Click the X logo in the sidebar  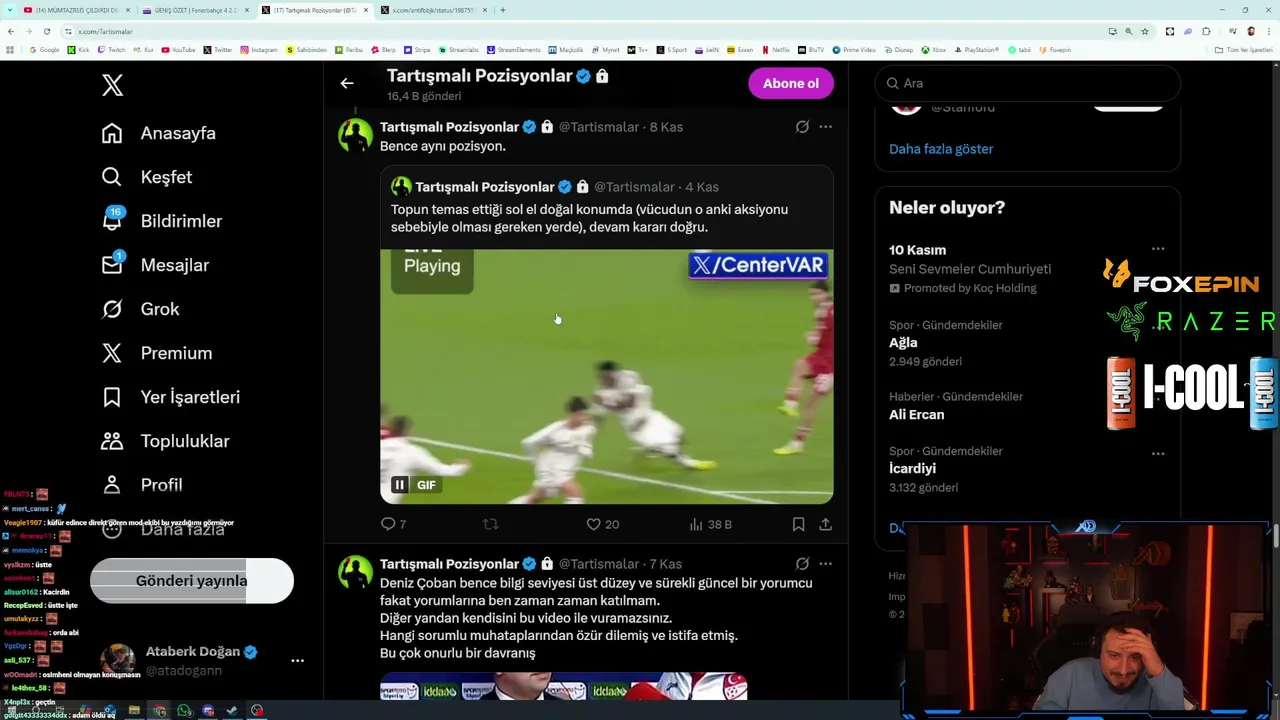point(112,85)
